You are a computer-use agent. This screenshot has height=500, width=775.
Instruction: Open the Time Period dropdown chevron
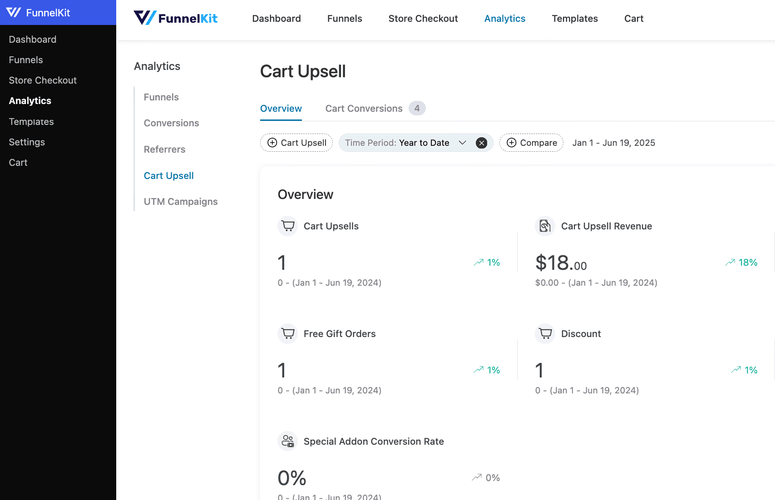462,143
